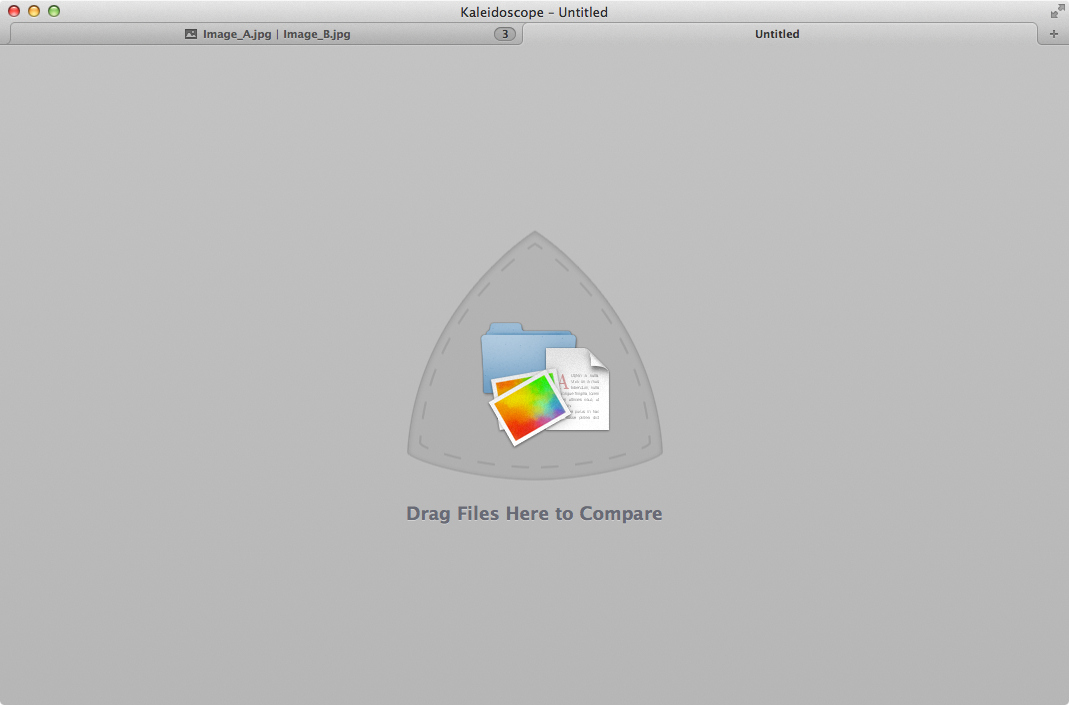Enter full screen with the arrows icon
Viewport: 1069px width, 705px height.
(1057, 11)
